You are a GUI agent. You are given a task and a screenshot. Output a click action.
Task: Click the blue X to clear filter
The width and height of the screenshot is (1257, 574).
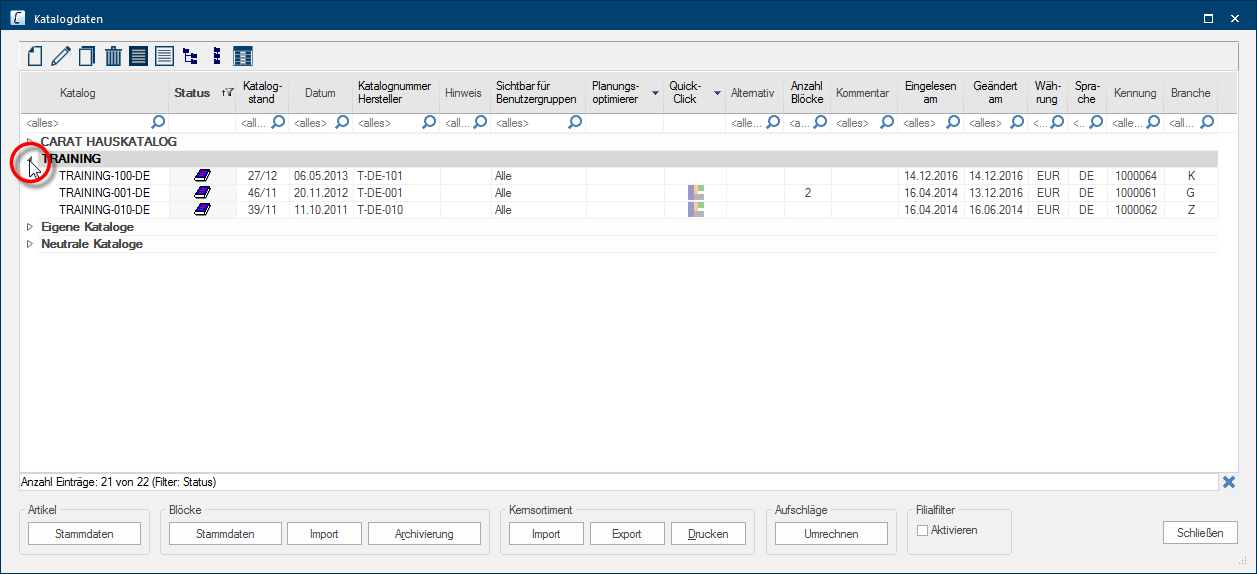pyautogui.click(x=1229, y=482)
